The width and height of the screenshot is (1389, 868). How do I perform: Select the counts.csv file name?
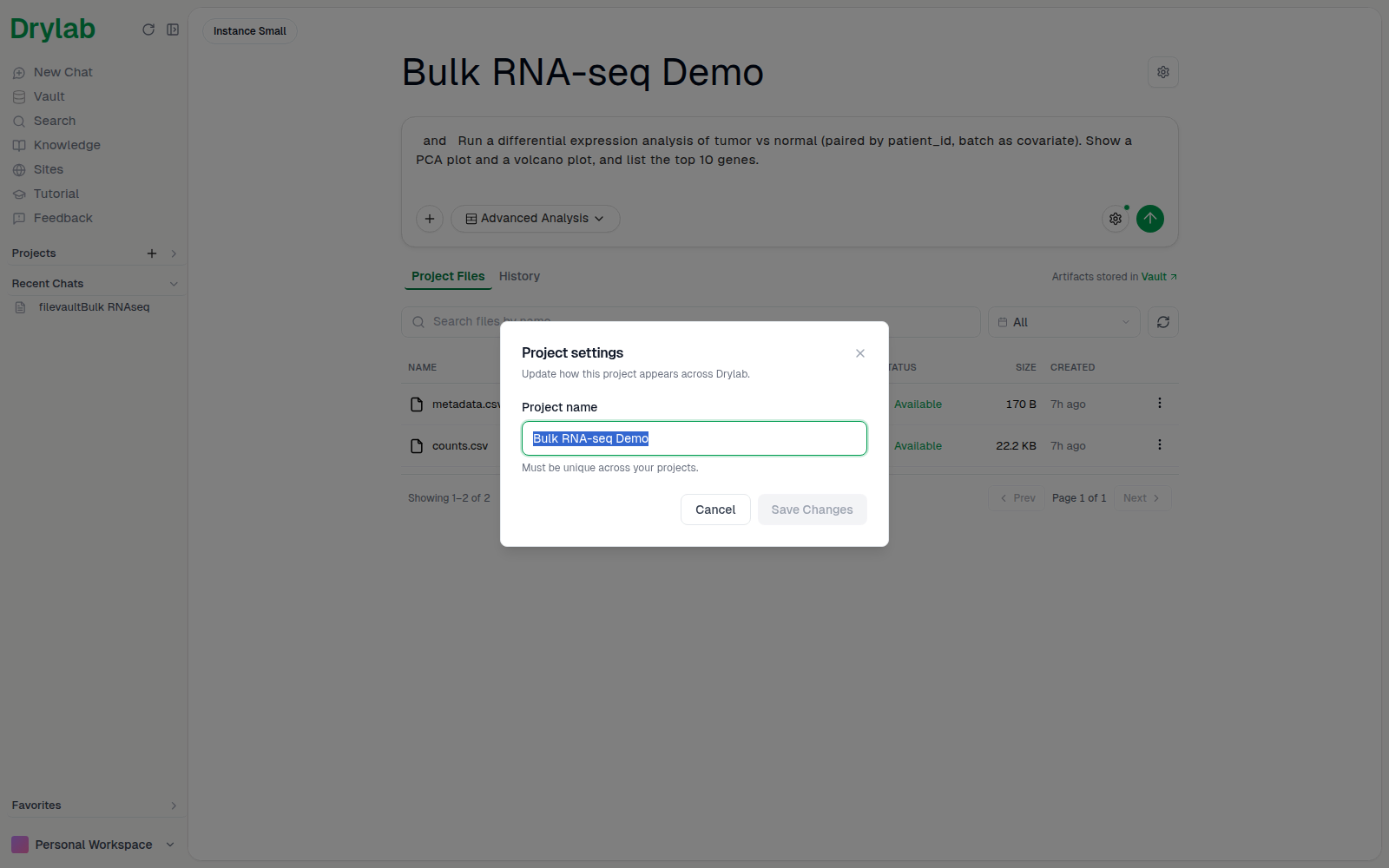pyautogui.click(x=460, y=446)
